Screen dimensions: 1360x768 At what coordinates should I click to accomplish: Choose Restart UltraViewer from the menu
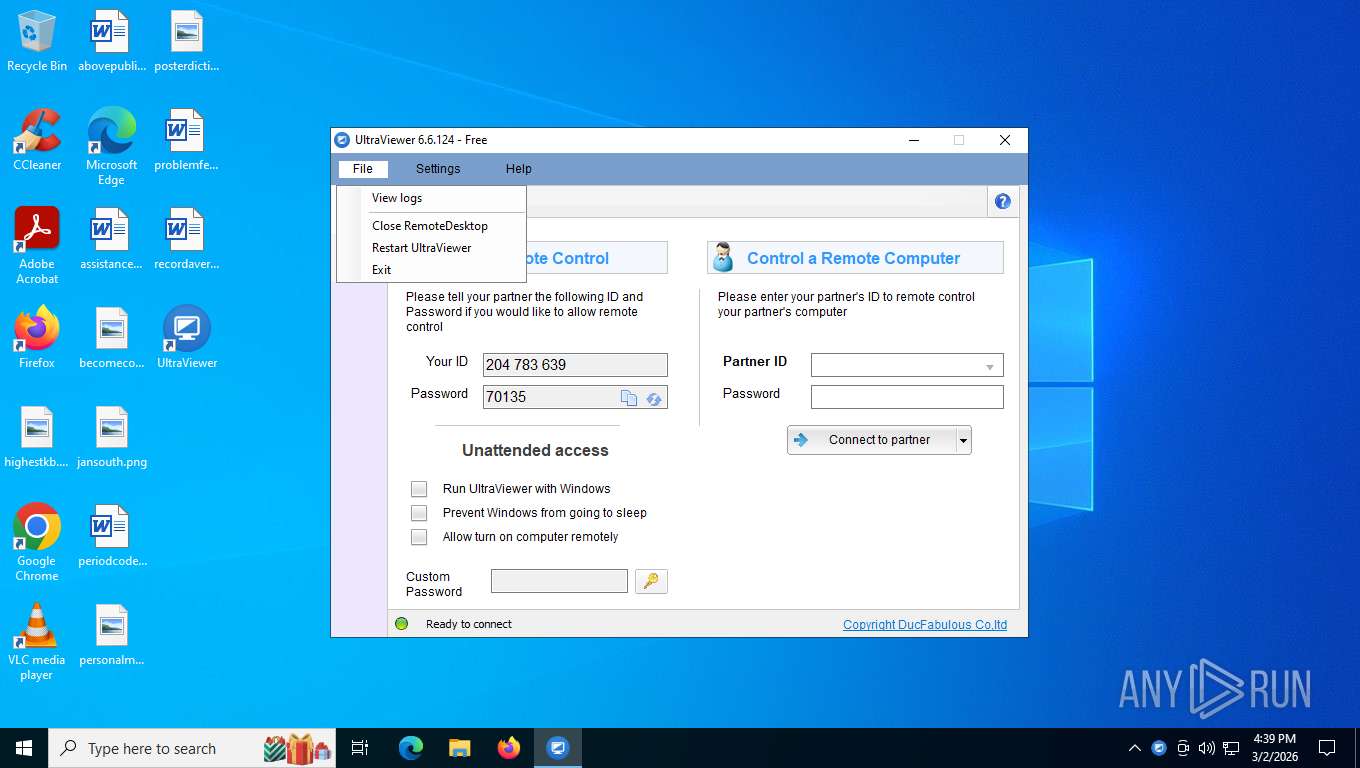[432, 248]
